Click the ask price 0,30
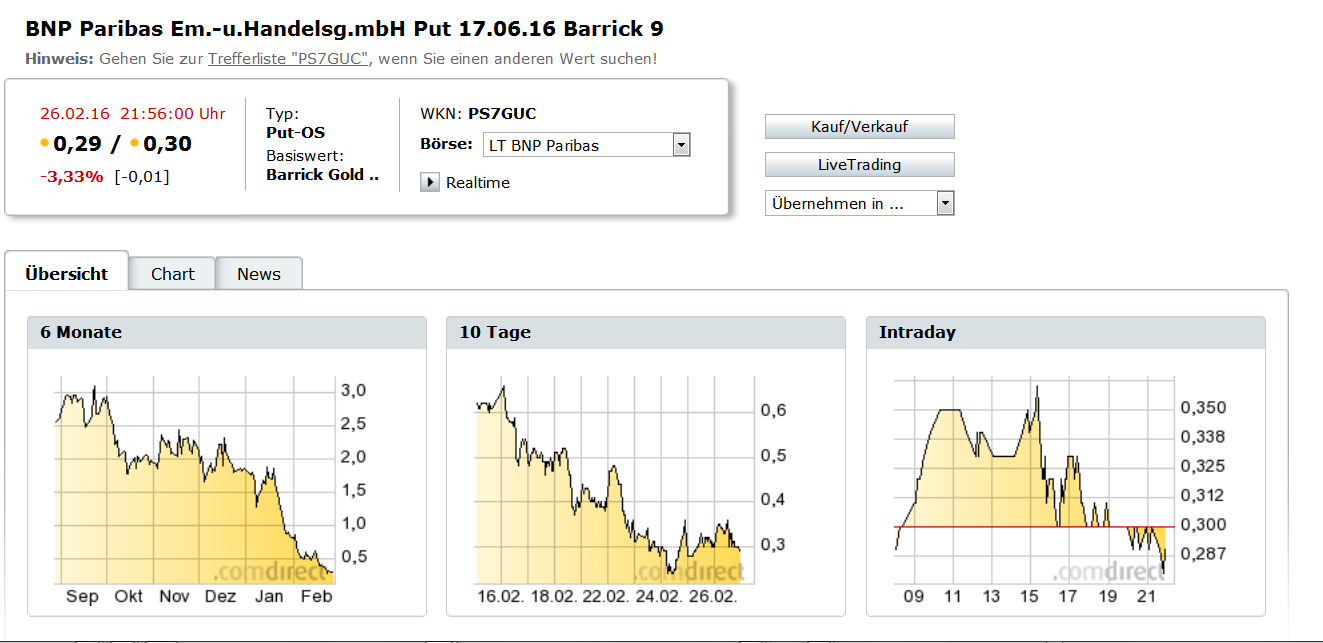The image size is (1323, 643). click(x=167, y=144)
